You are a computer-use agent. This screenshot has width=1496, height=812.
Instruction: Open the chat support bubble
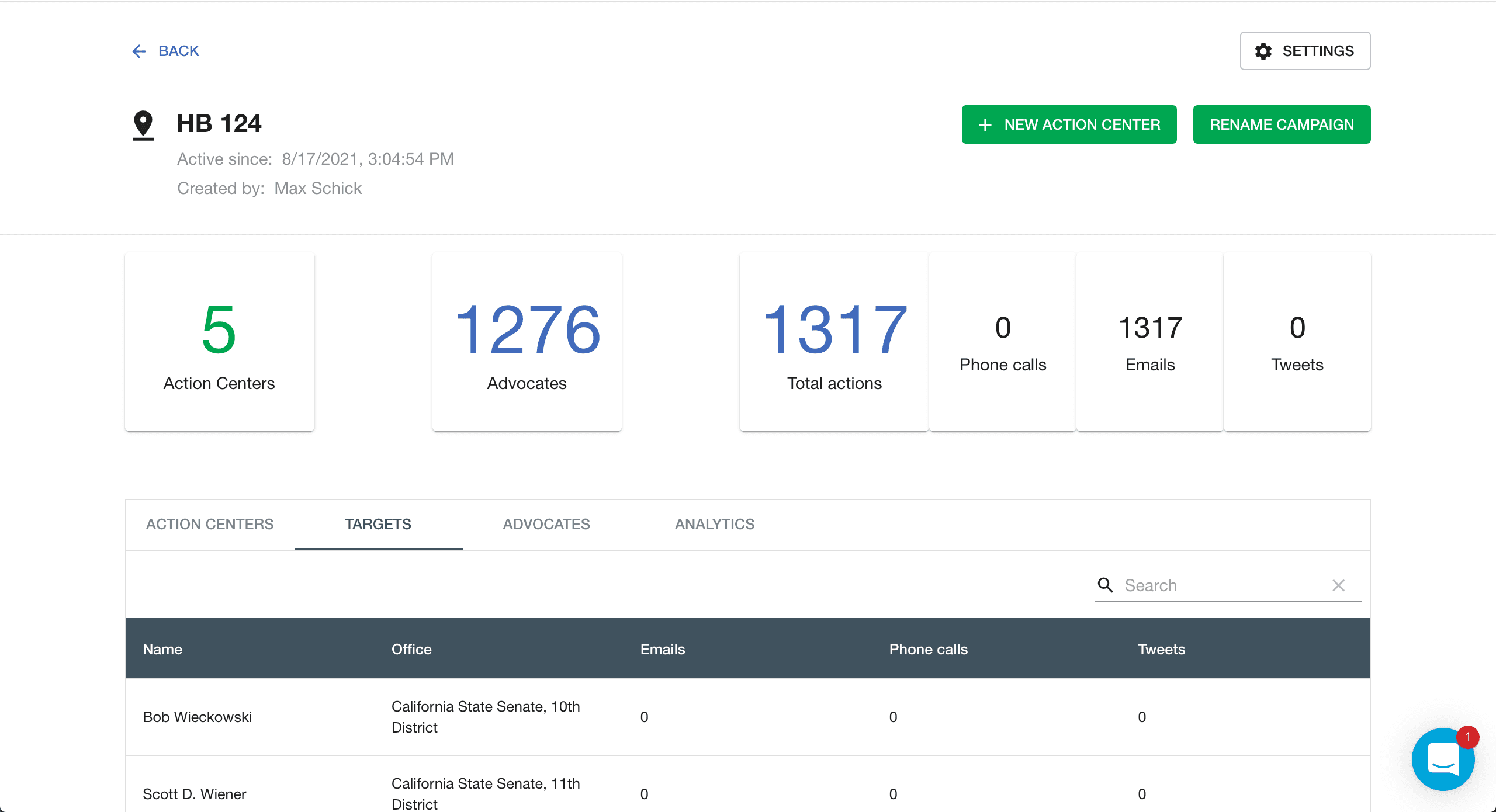tap(1443, 759)
